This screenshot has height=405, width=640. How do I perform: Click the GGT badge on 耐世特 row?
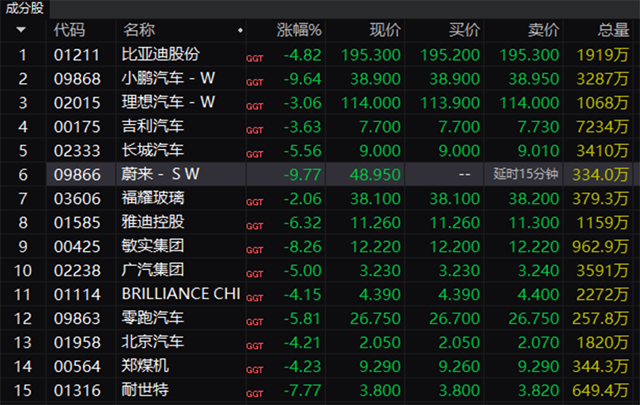(255, 394)
